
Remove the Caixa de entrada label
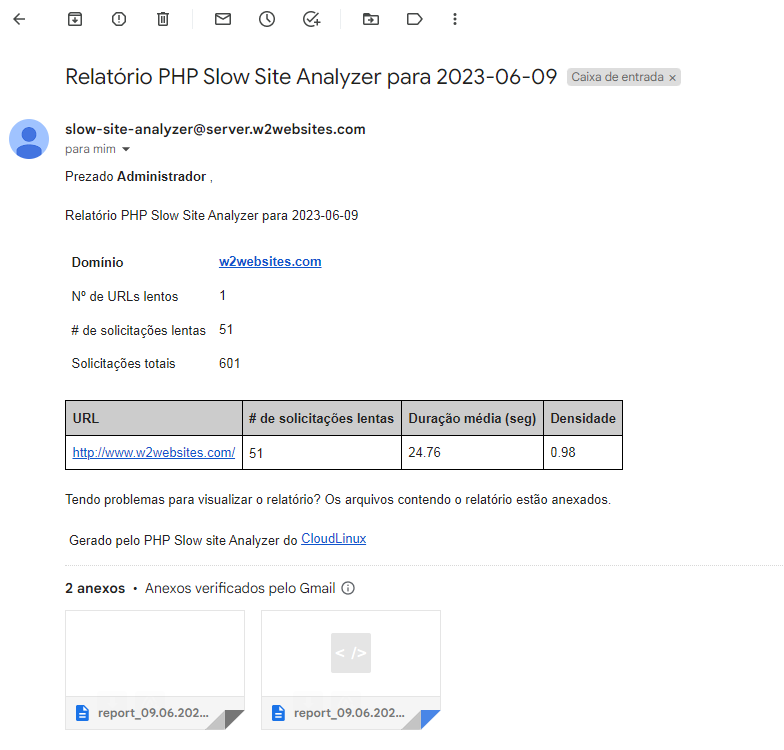[x=672, y=78]
